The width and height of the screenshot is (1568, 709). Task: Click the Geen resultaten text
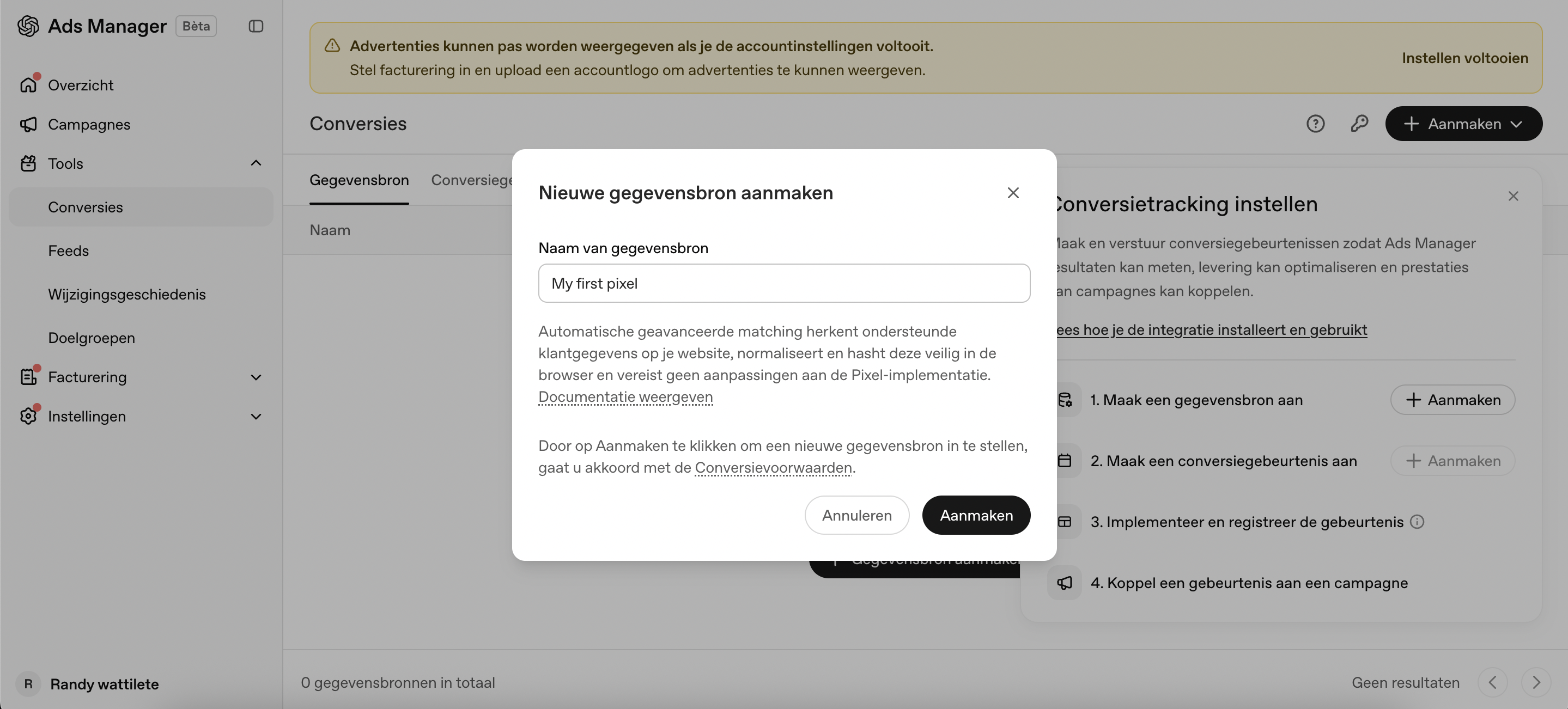pyautogui.click(x=1406, y=682)
